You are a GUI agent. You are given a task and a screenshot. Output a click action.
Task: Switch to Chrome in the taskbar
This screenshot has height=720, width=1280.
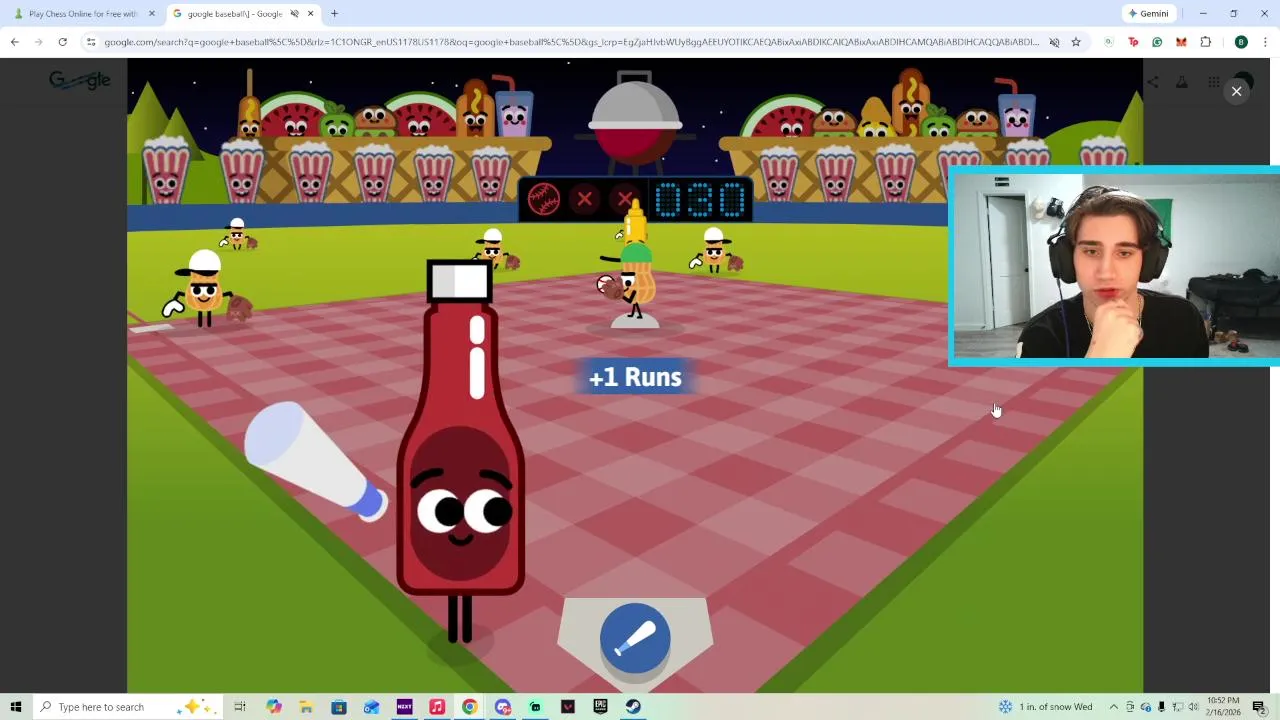pos(469,707)
